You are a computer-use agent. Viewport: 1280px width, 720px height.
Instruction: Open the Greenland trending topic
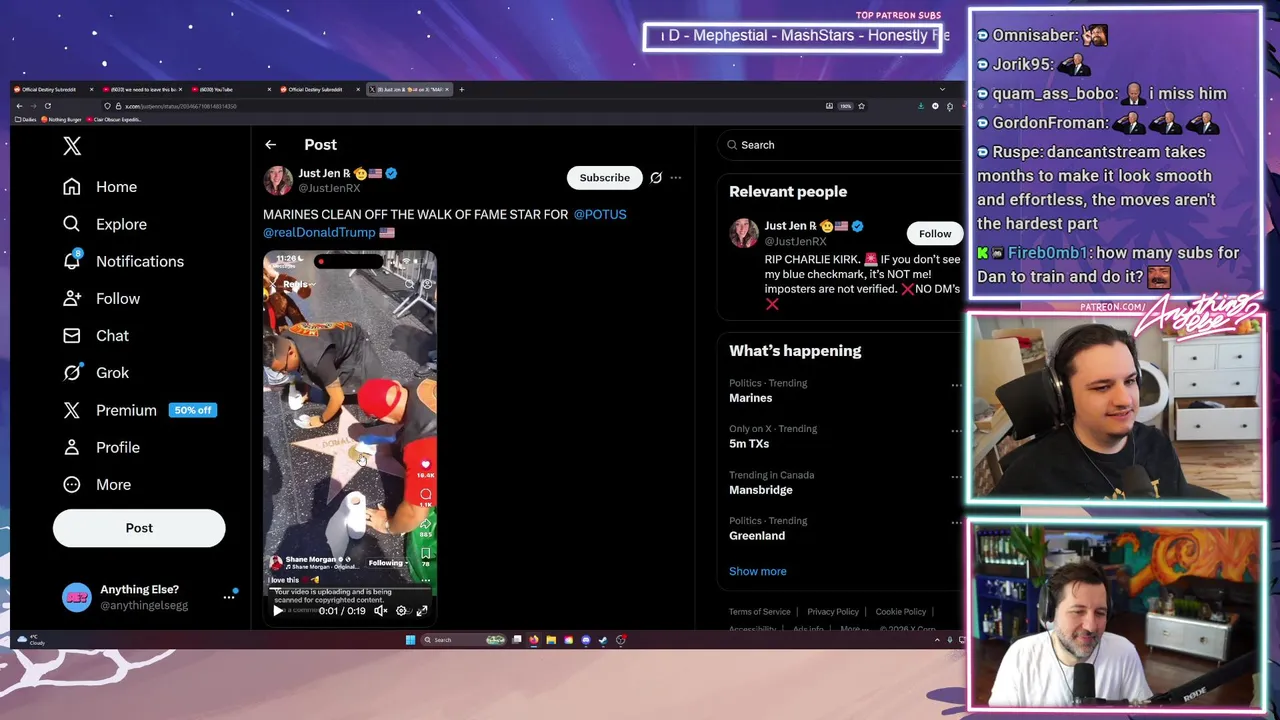point(757,536)
